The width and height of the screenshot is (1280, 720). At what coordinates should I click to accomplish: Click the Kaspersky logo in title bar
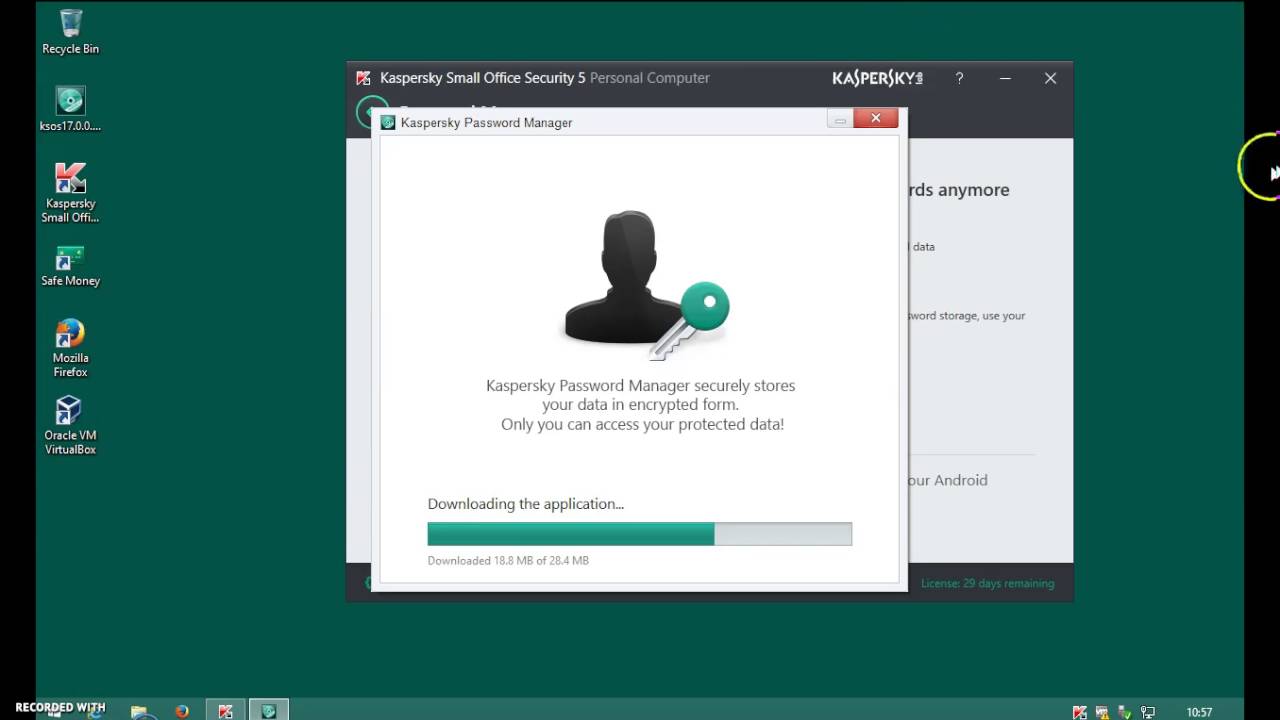pos(877,78)
